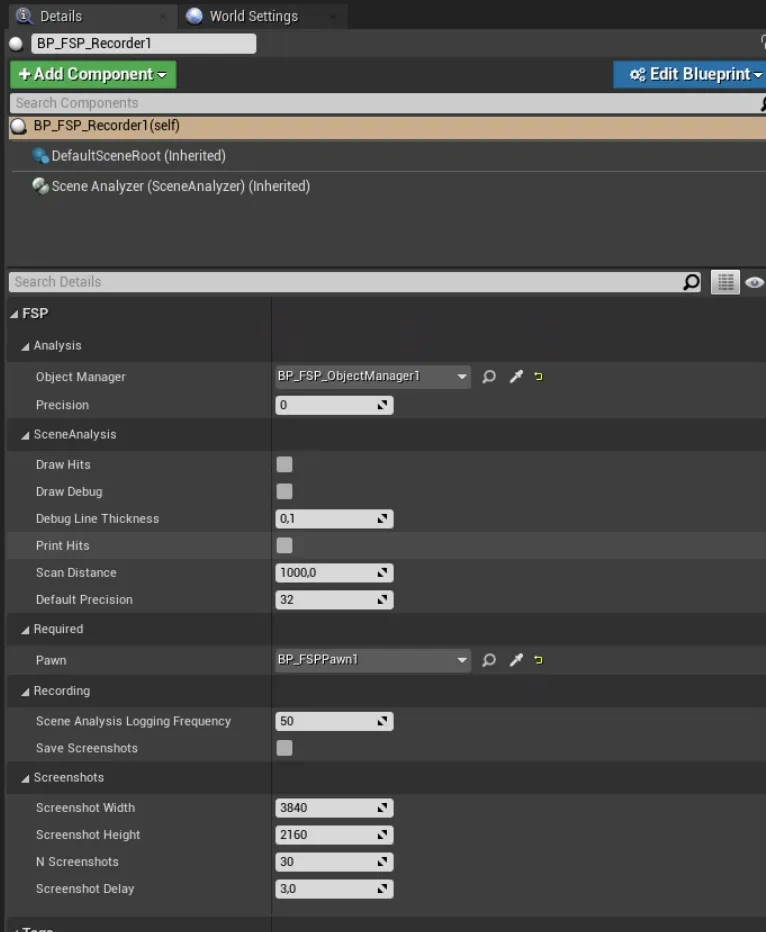Click the eyedropper picker next to Object Manager
The height and width of the screenshot is (932, 766).
tap(516, 377)
